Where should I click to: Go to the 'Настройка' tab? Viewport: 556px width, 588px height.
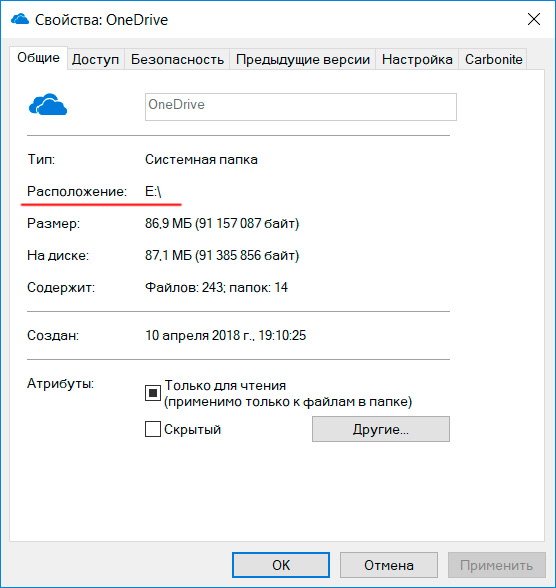click(417, 59)
